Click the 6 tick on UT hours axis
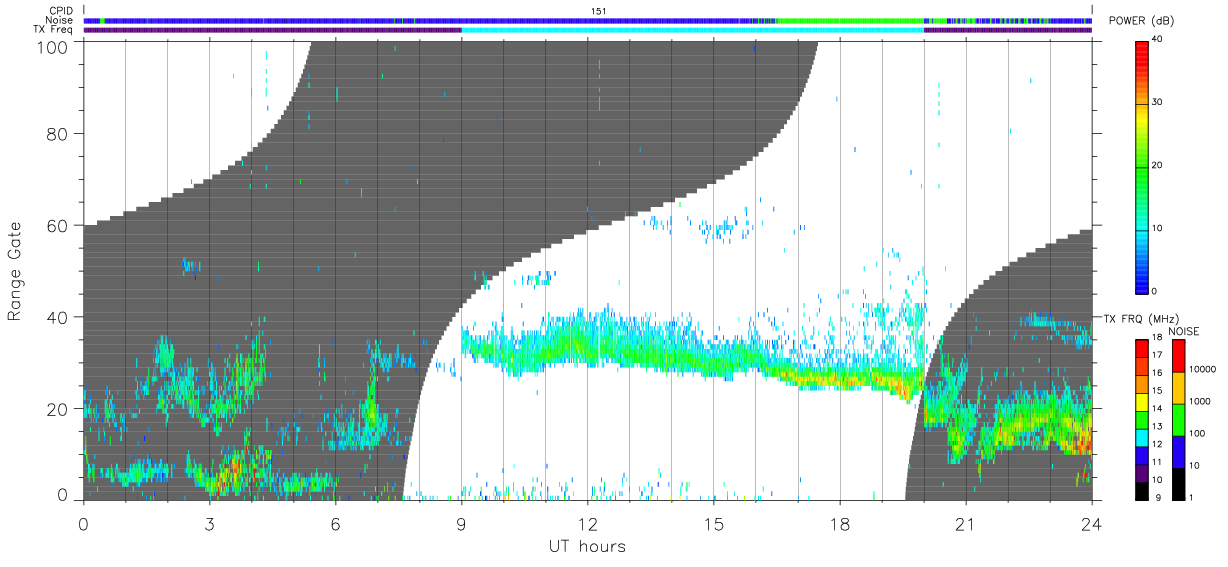This screenshot has height=567, width=1228. point(335,524)
